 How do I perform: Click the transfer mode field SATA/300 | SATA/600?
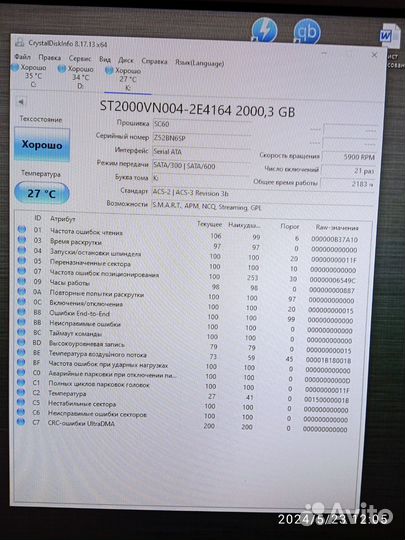(x=201, y=166)
